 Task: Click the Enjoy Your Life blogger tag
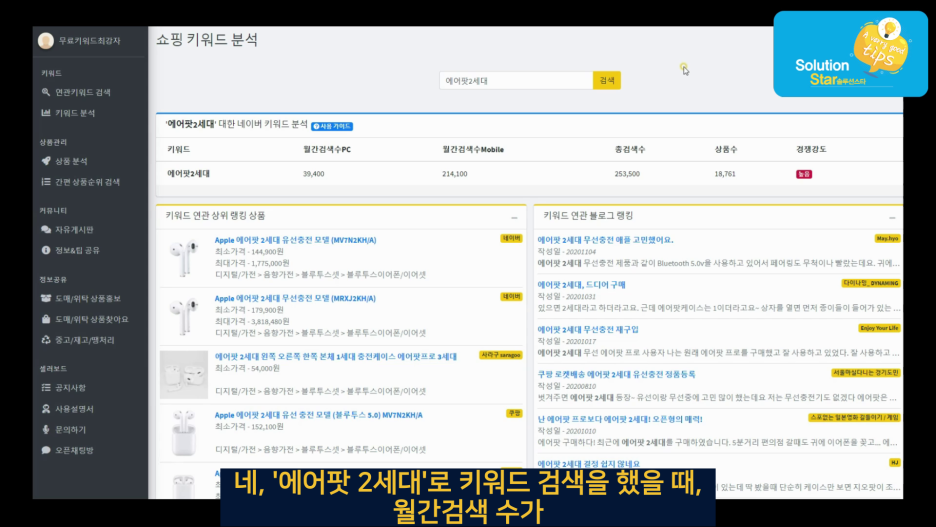879,328
